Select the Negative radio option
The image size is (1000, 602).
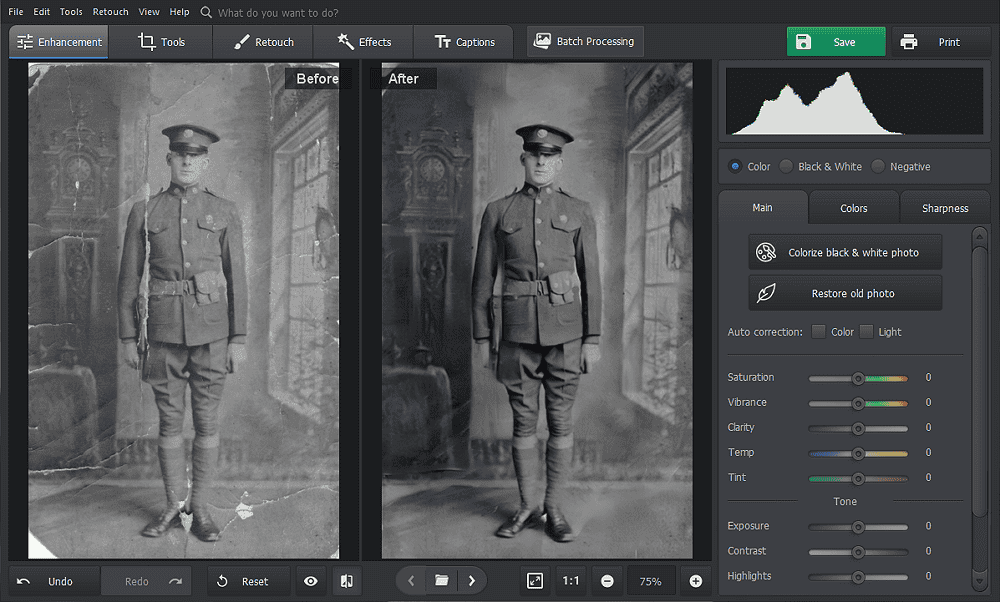point(879,167)
